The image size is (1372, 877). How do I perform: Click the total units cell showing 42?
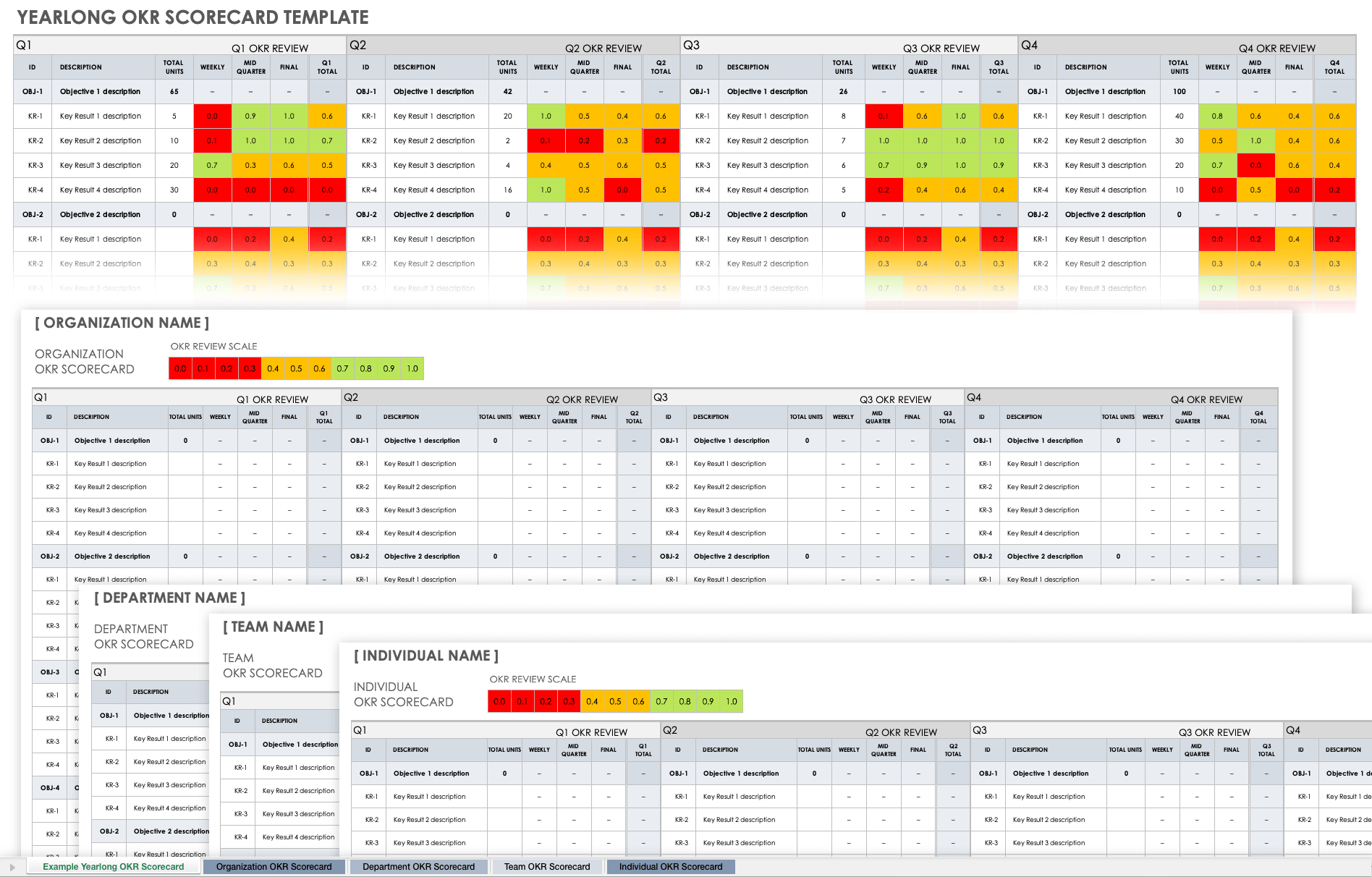507,92
